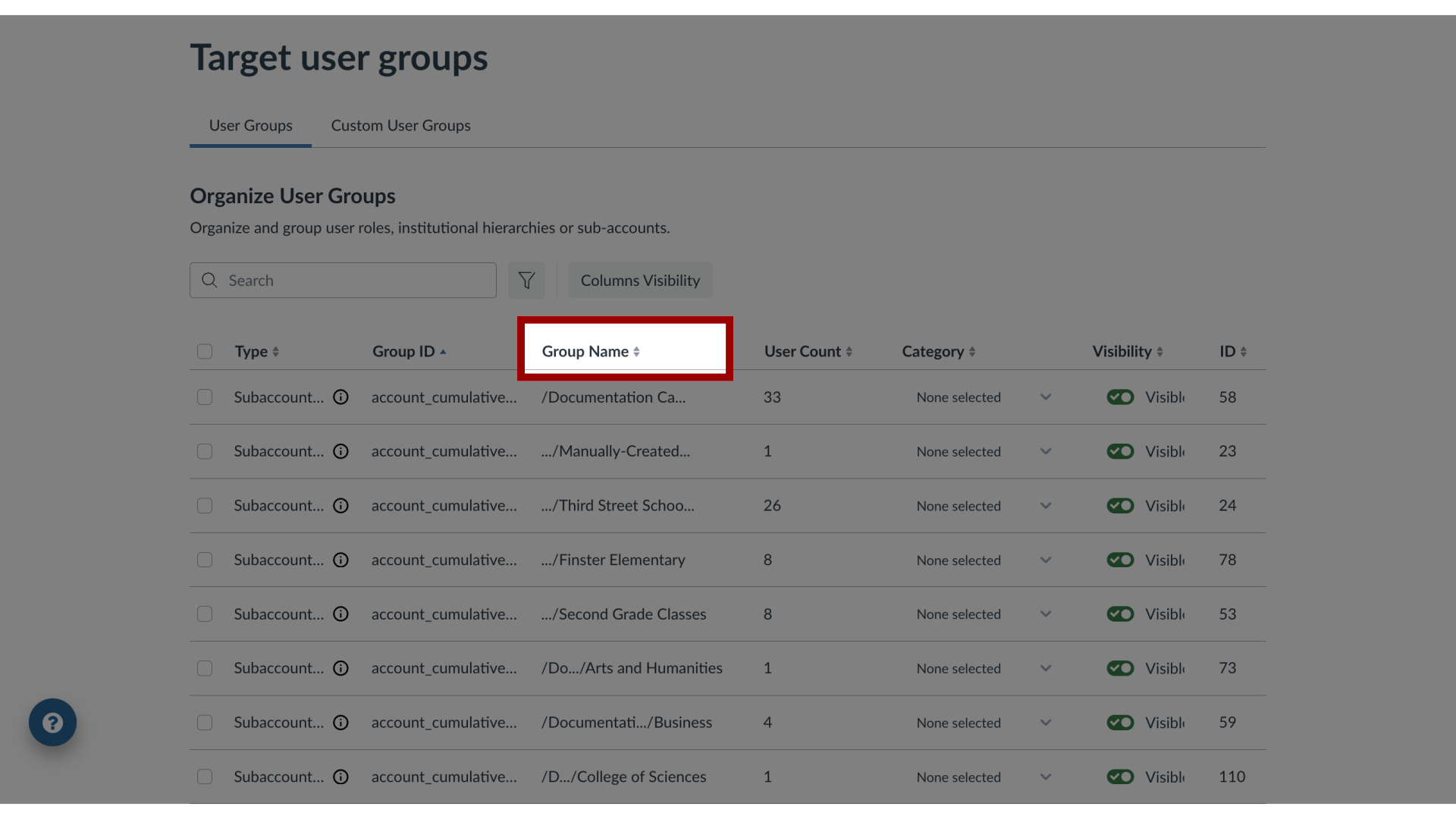Viewport: 1456px width, 819px height.
Task: Toggle visibility for ID 24 row
Action: (x=1120, y=506)
